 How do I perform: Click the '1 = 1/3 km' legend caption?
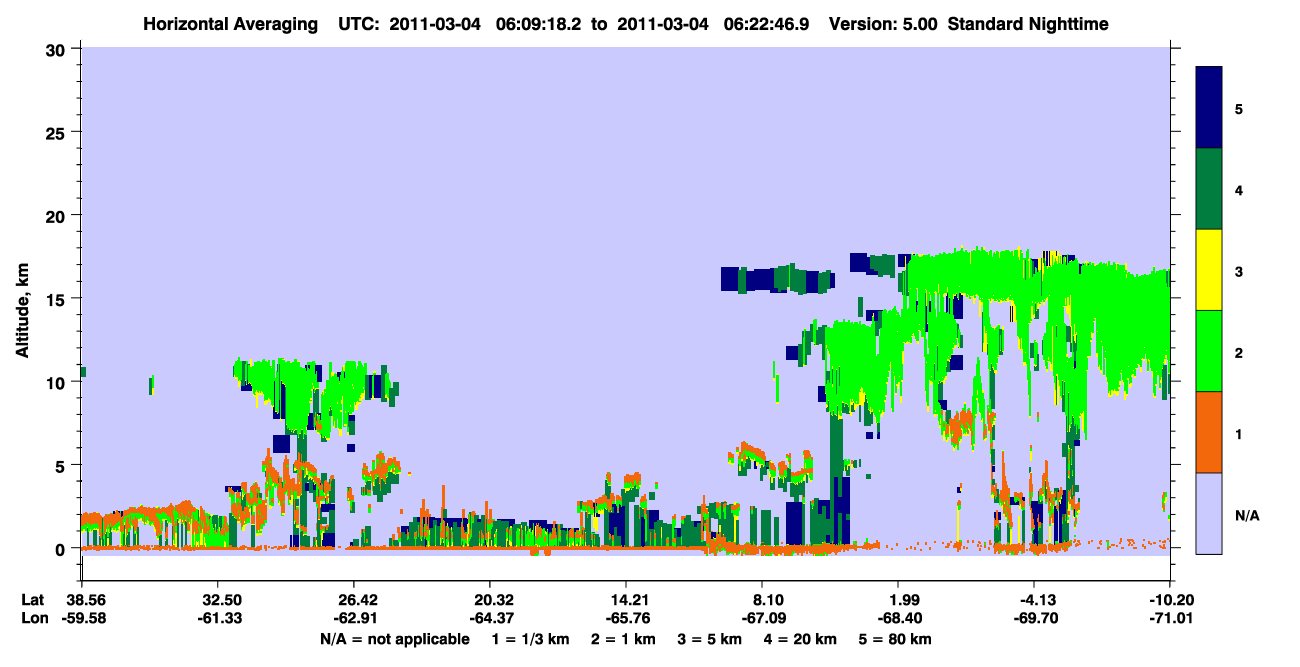(x=530, y=638)
